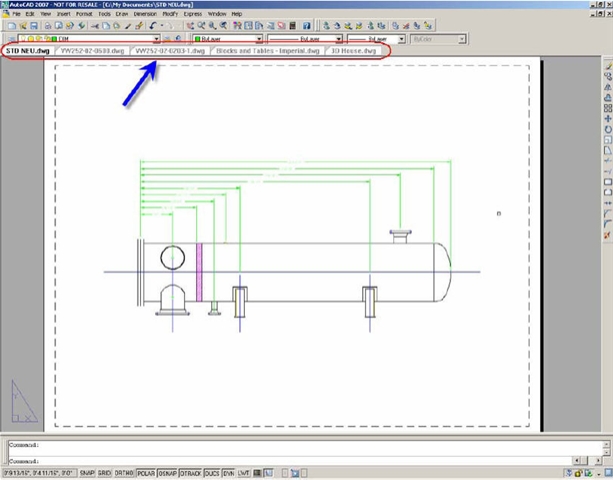Open the File menu
The width and height of the screenshot is (613, 480).
point(16,14)
